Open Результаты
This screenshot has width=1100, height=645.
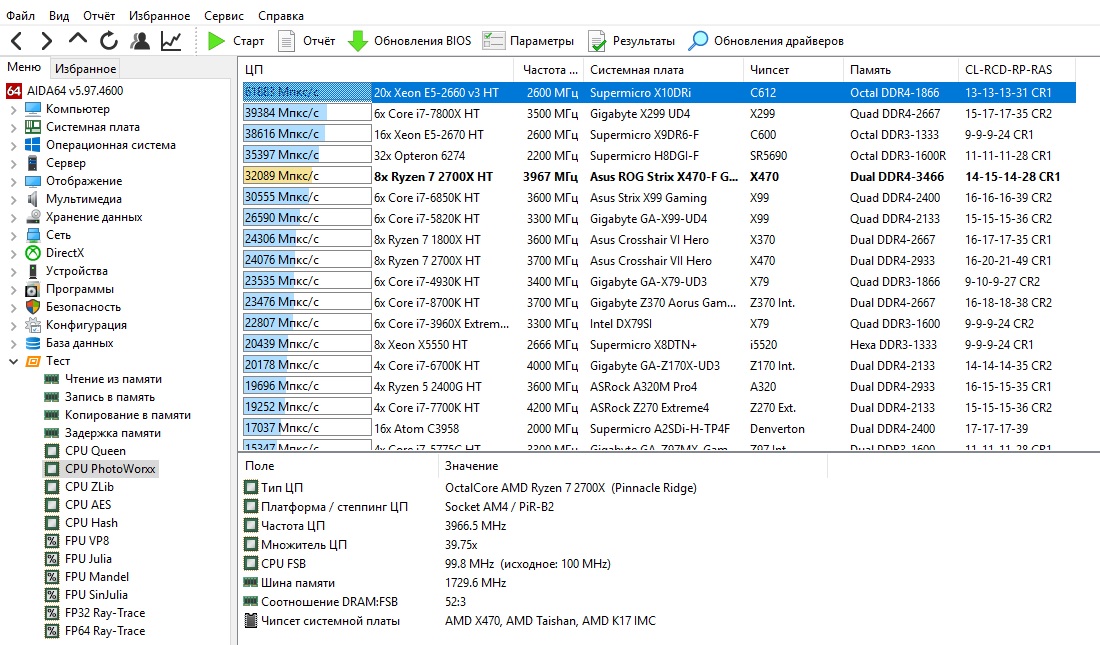[631, 41]
